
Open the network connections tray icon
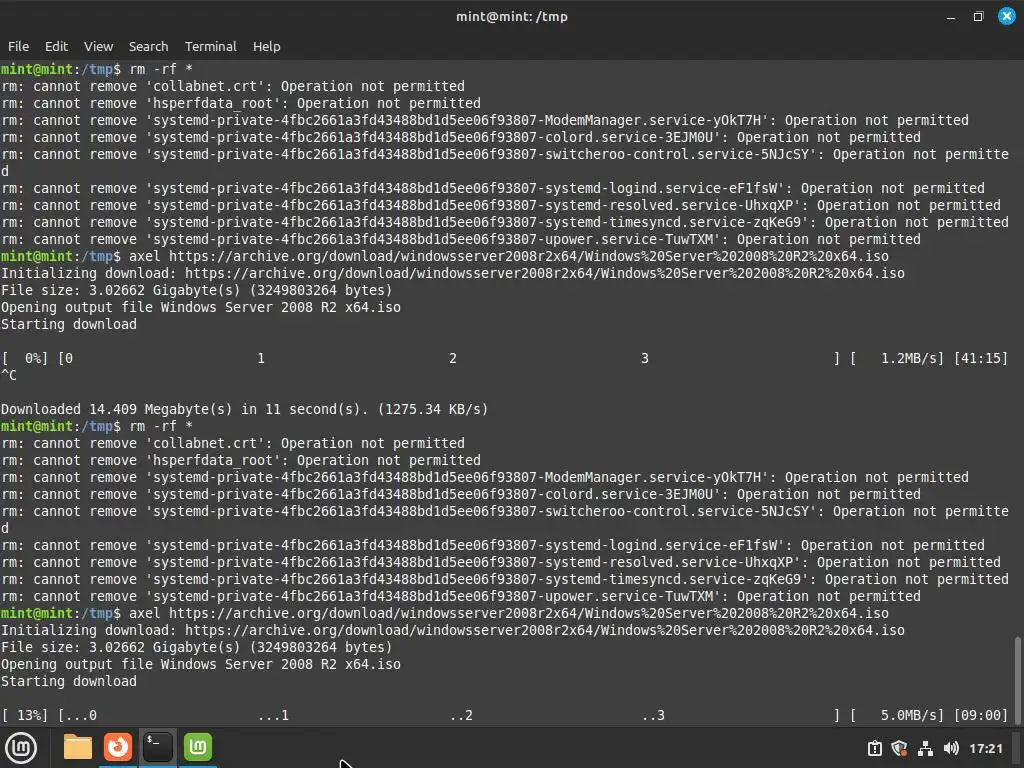925,748
